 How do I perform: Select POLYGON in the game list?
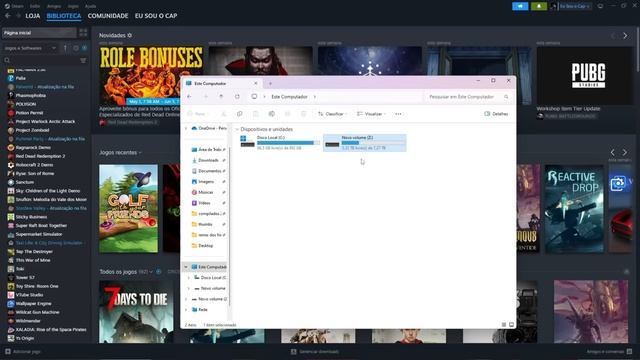25,104
